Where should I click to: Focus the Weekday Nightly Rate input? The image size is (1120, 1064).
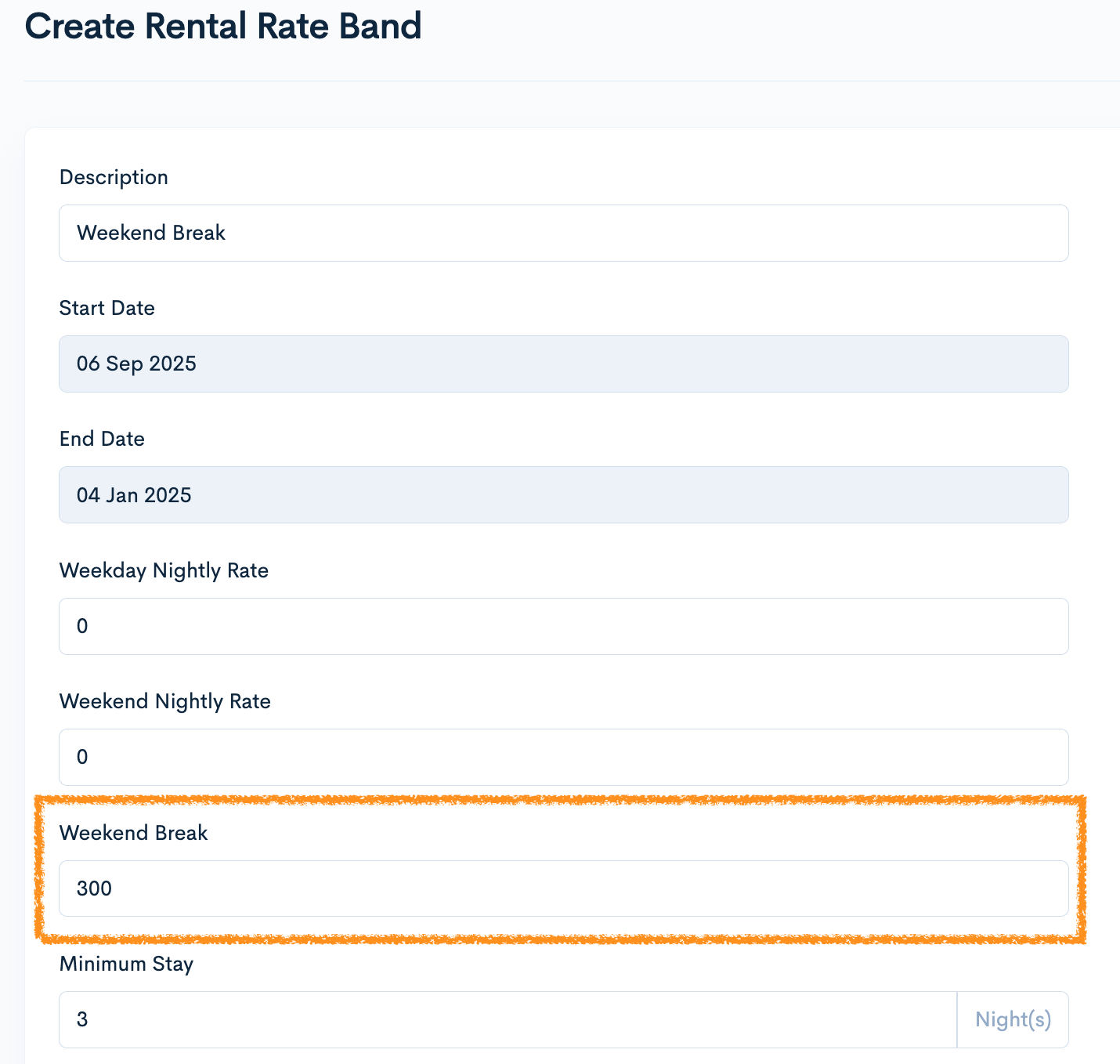563,627
